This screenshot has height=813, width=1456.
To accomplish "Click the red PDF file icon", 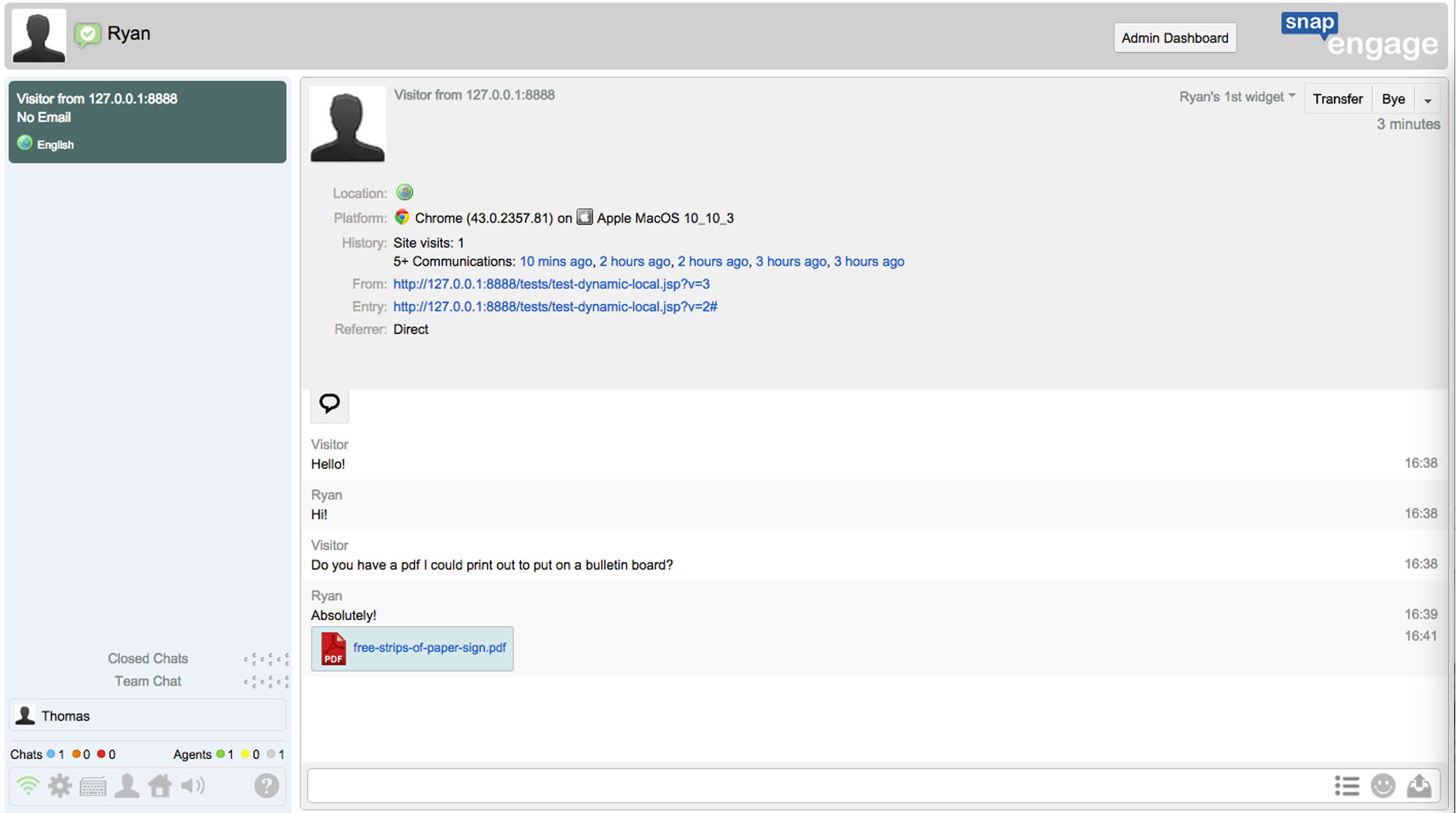I will pyautogui.click(x=333, y=649).
